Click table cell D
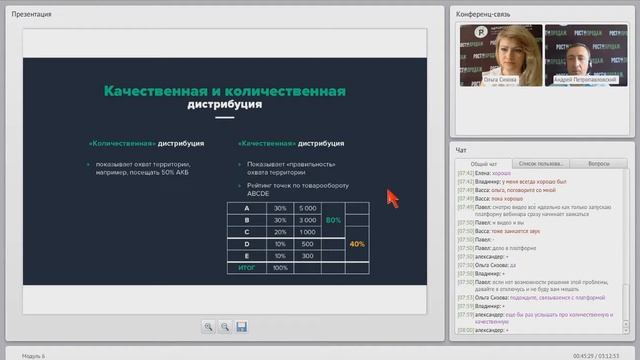640x360 pixels. pyautogui.click(x=247, y=244)
